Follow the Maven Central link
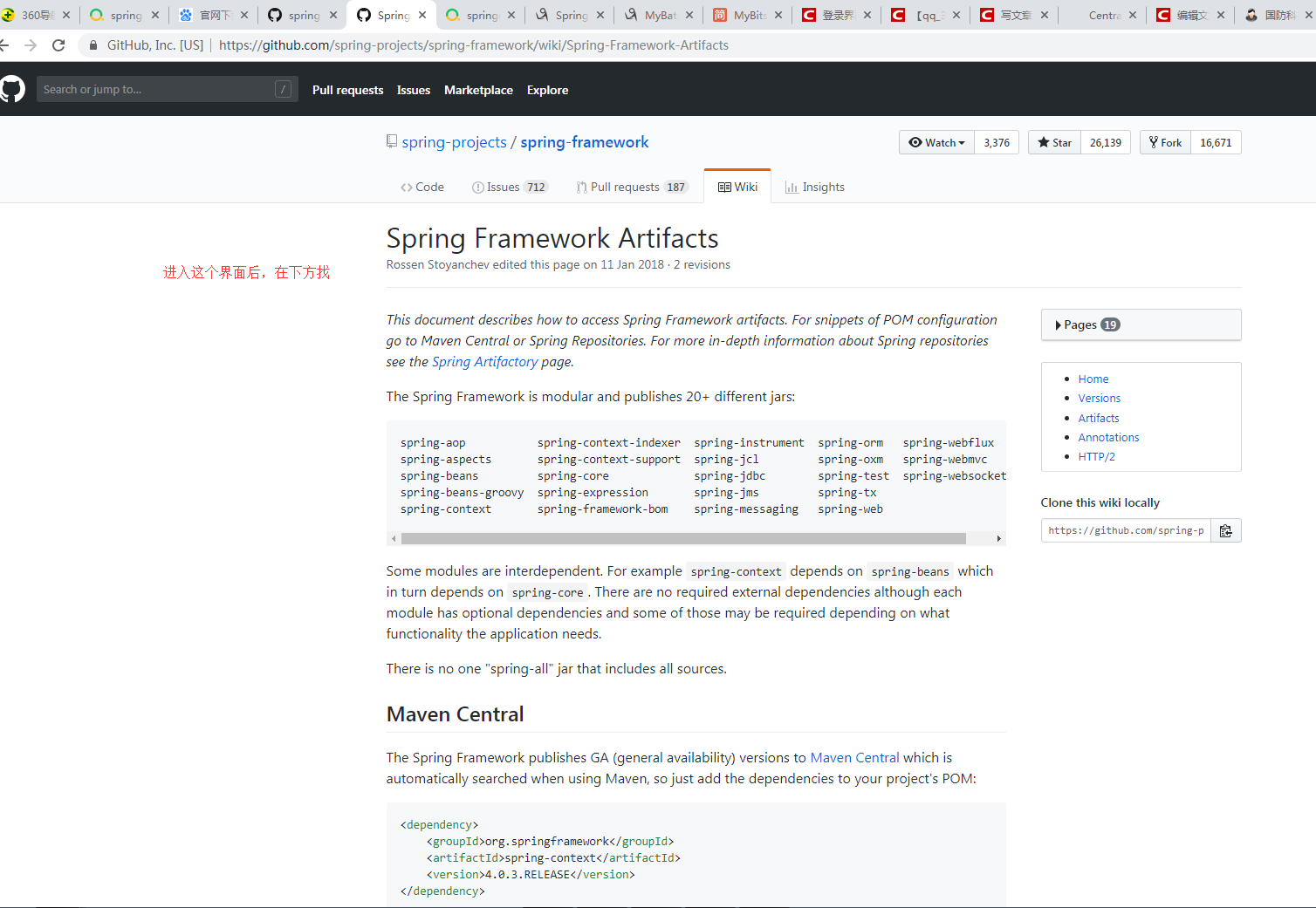The image size is (1316, 908). tap(854, 757)
